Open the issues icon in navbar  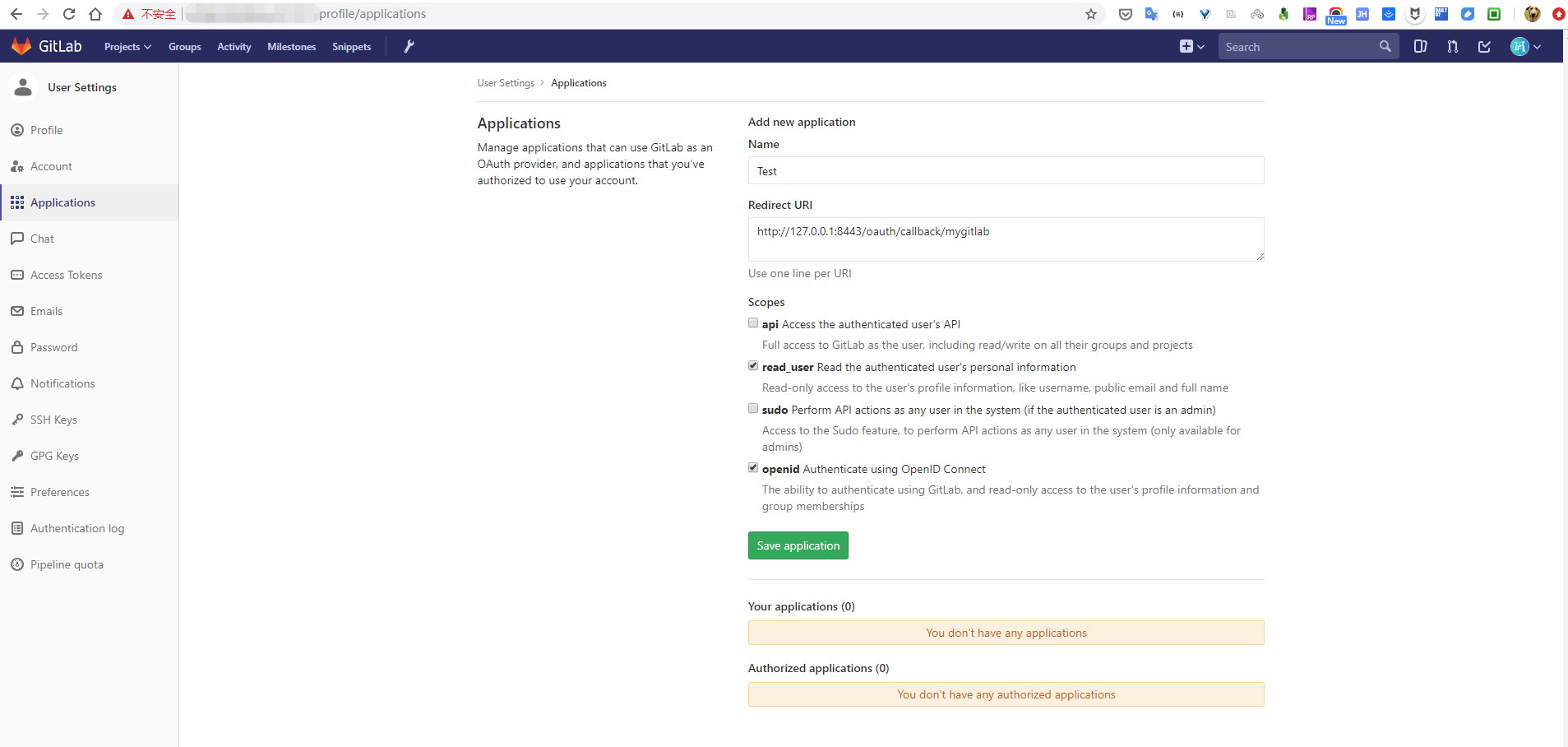coord(1420,47)
